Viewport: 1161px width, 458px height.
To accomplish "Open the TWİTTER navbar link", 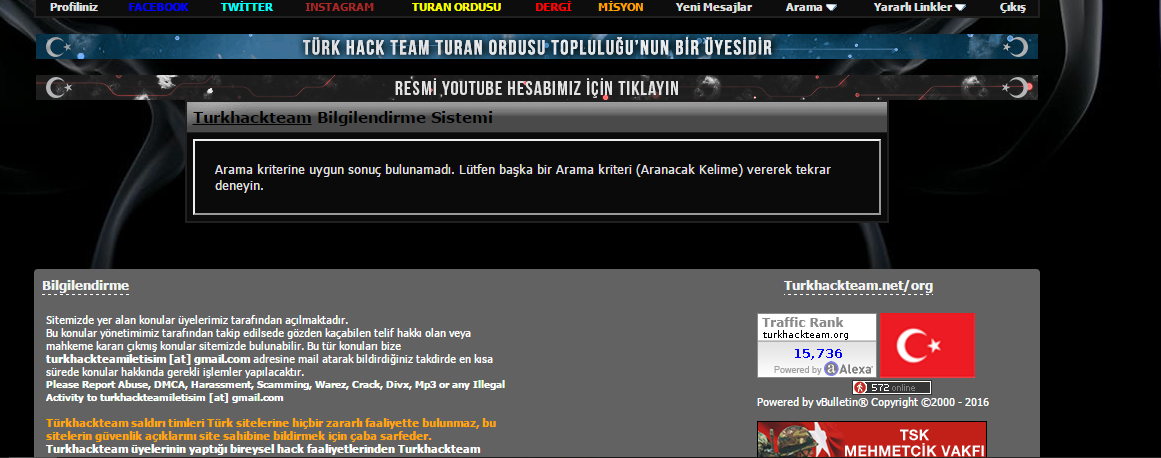I will coord(247,7).
